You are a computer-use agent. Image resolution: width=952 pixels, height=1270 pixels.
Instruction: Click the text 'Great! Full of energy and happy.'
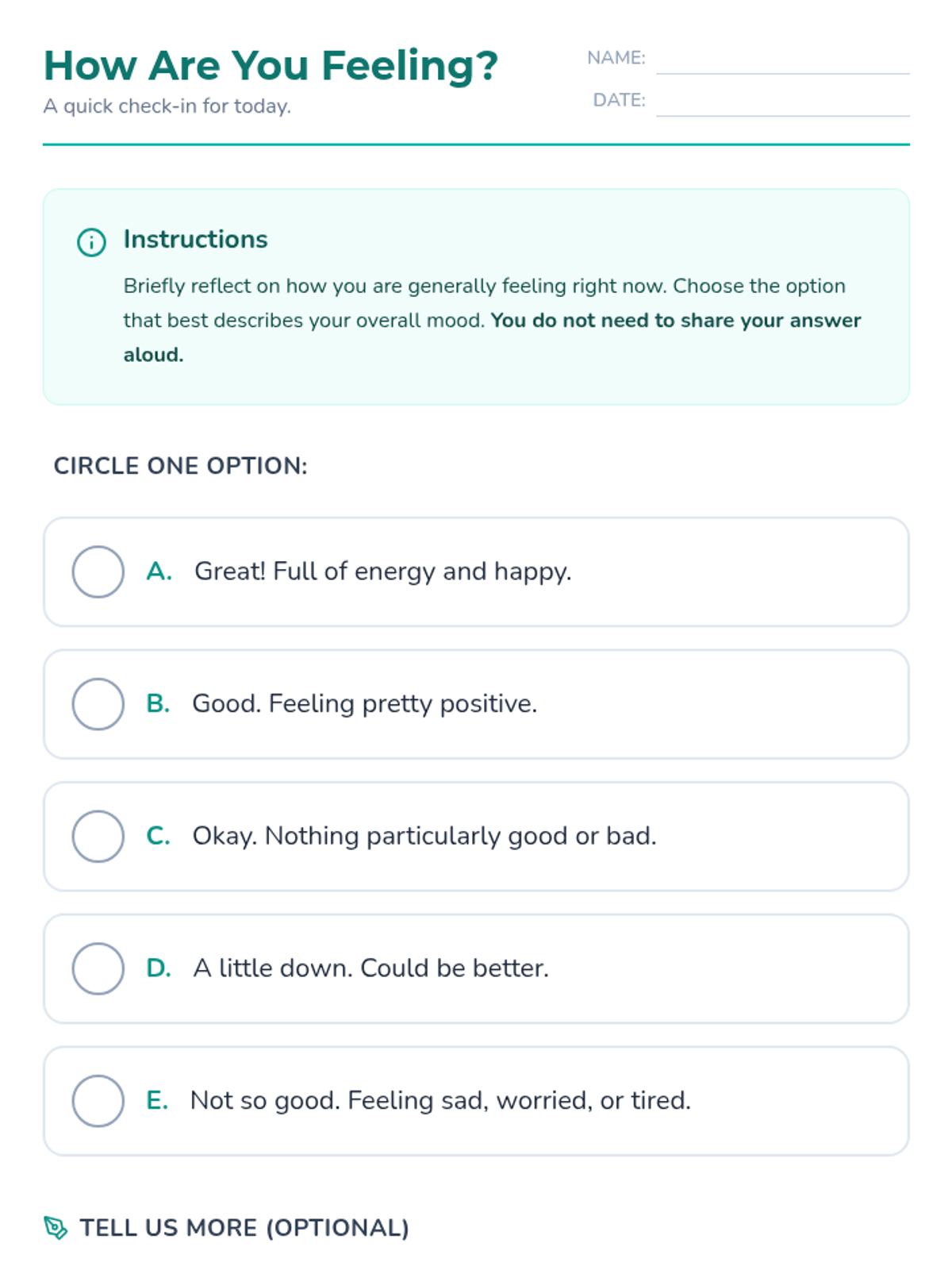pyautogui.click(x=382, y=571)
